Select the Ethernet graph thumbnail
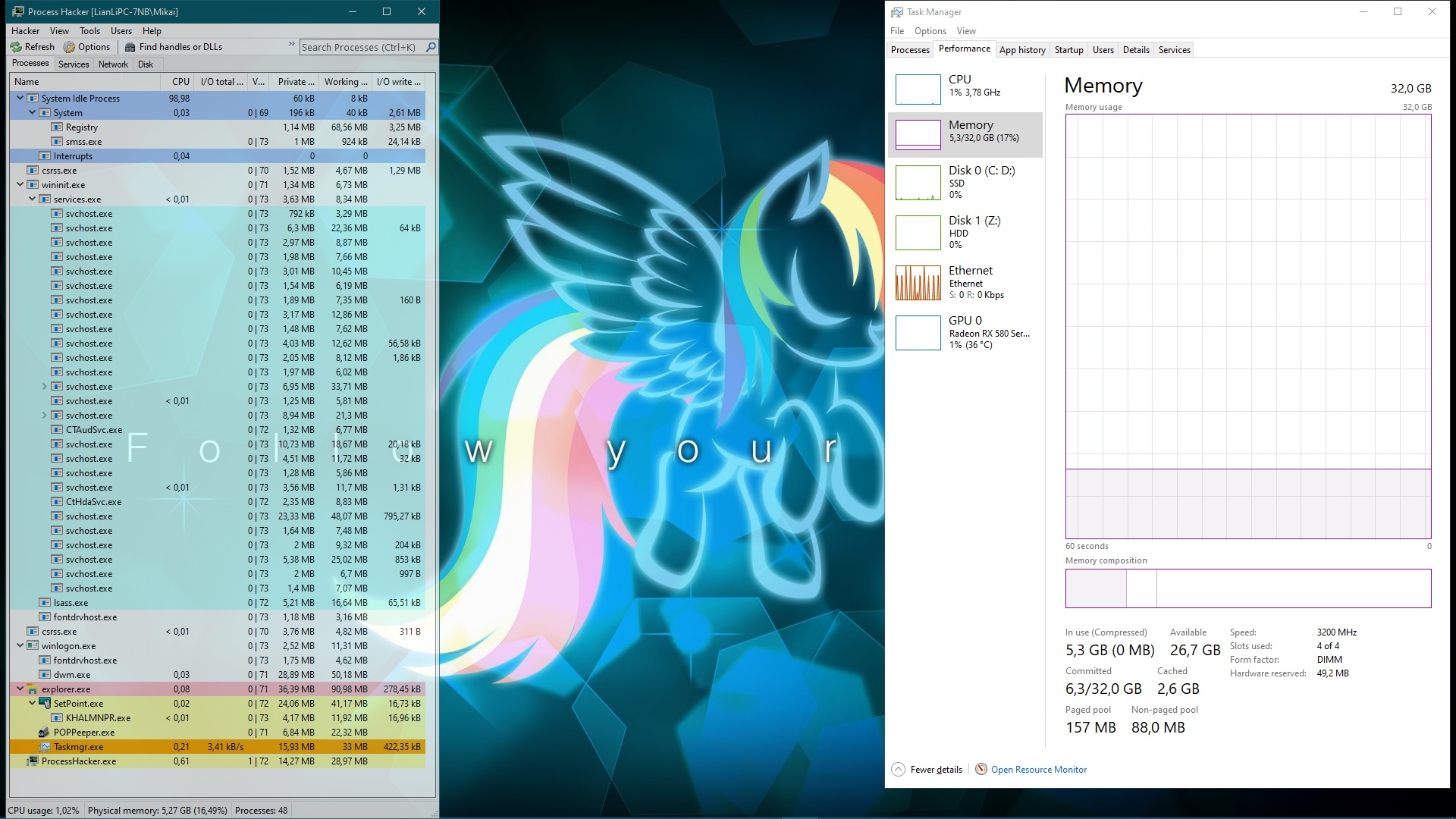Viewport: 1456px width, 819px height. point(918,283)
